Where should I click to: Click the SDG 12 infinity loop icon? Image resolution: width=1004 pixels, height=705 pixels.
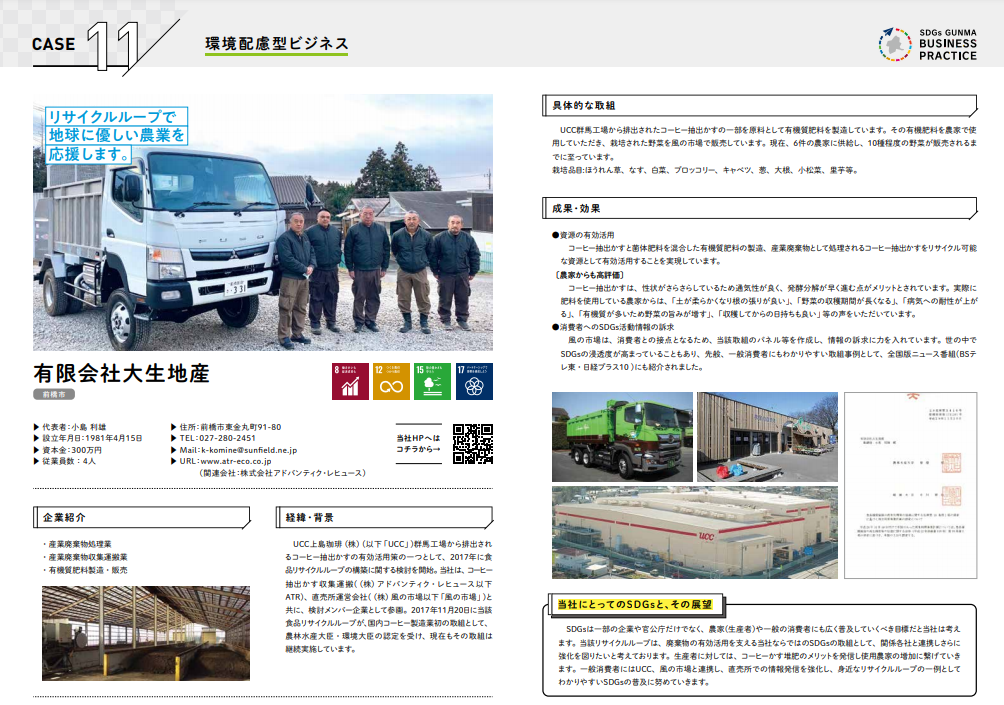390,381
